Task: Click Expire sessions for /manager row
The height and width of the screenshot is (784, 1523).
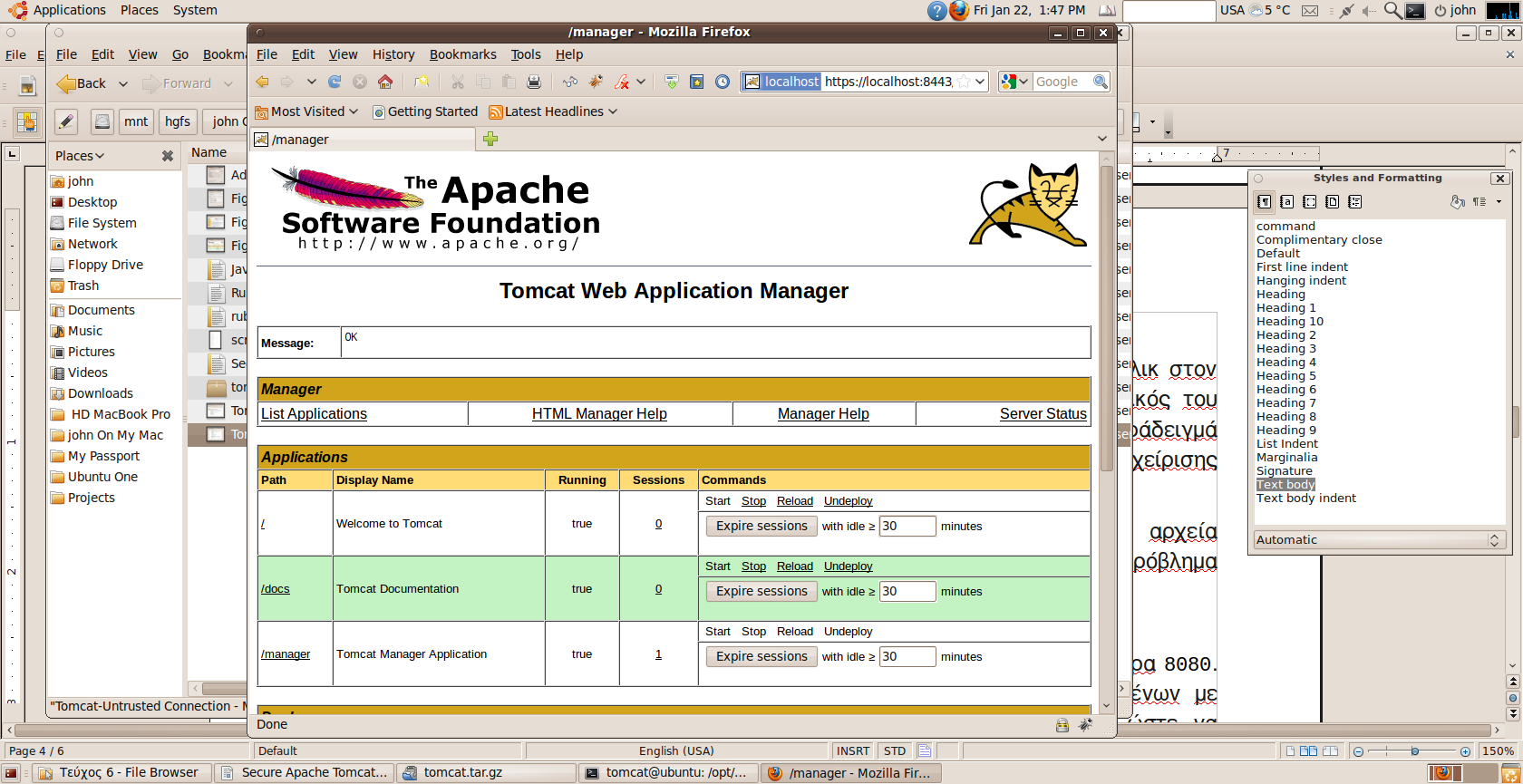Action: [761, 656]
